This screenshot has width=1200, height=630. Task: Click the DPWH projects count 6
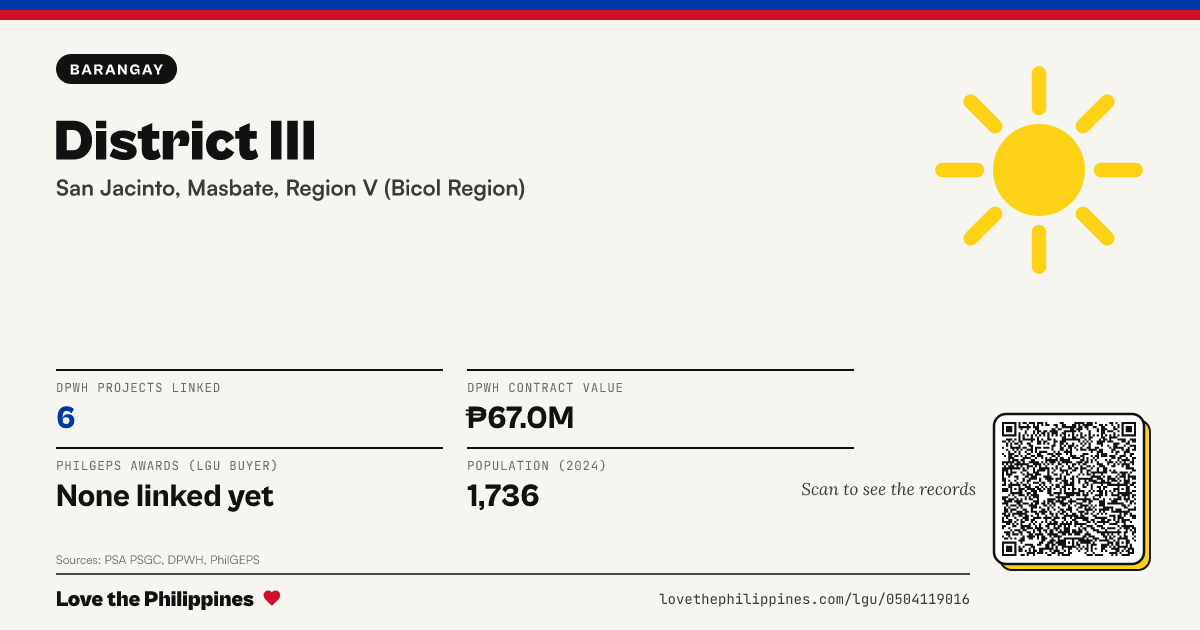66,417
